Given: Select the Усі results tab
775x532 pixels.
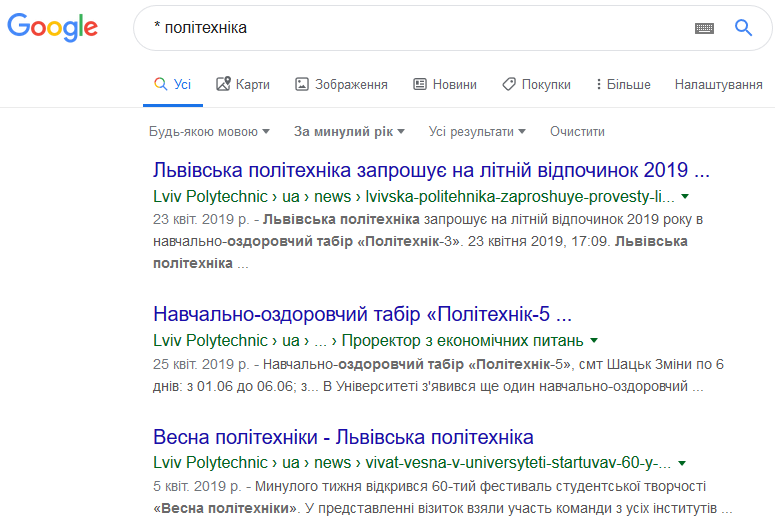Looking at the screenshot, I should tap(172, 85).
